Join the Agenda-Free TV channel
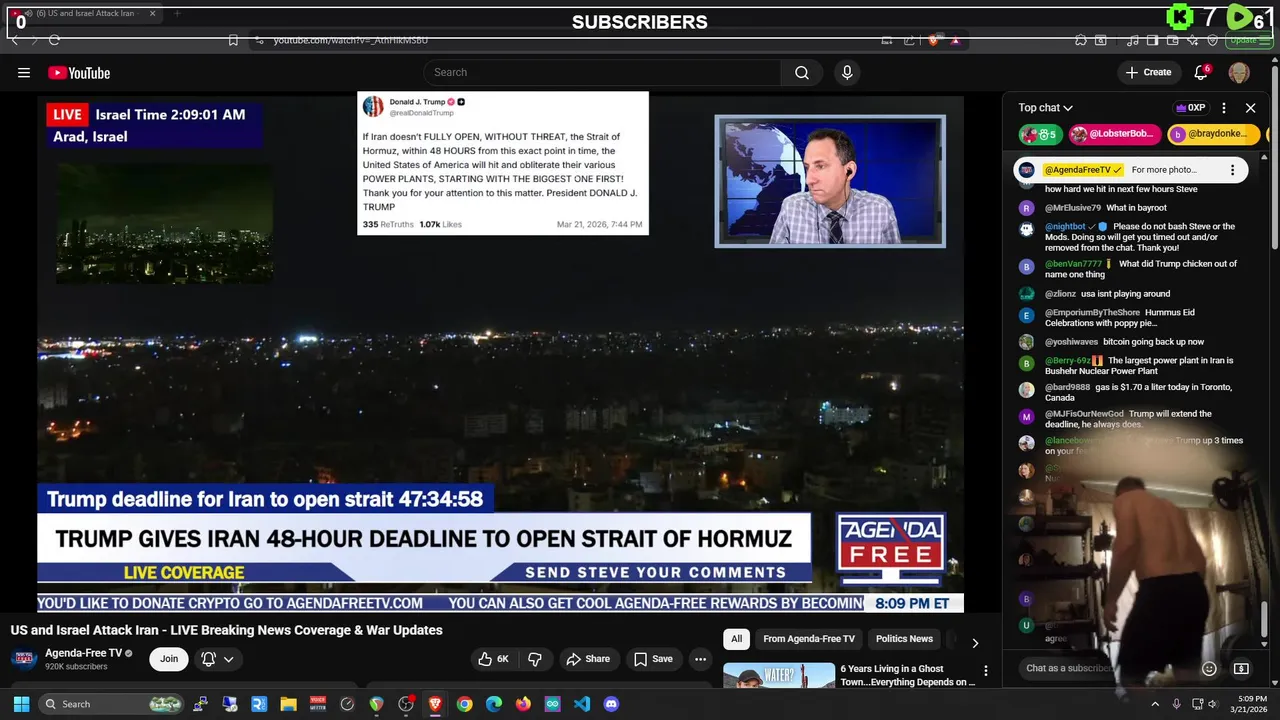This screenshot has height=720, width=1280. coord(169,659)
